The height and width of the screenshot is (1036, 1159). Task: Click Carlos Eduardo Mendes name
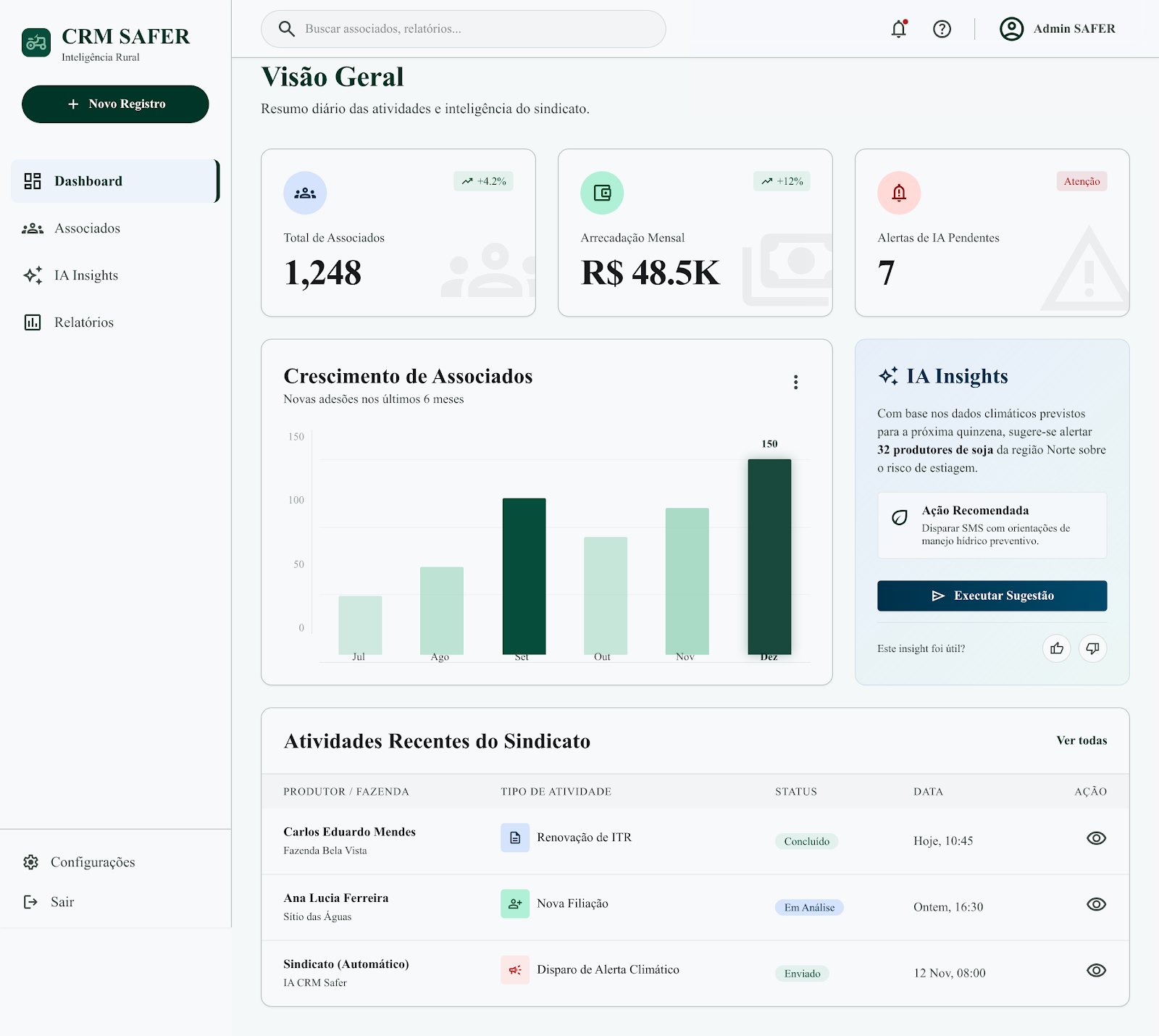point(350,832)
